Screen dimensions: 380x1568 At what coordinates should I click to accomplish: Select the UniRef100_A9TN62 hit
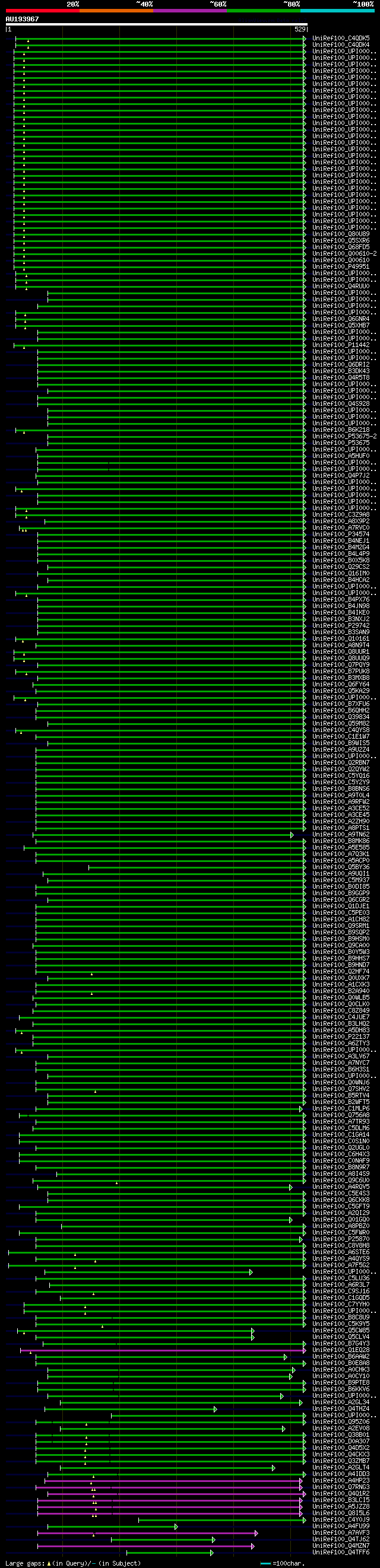[341, 835]
